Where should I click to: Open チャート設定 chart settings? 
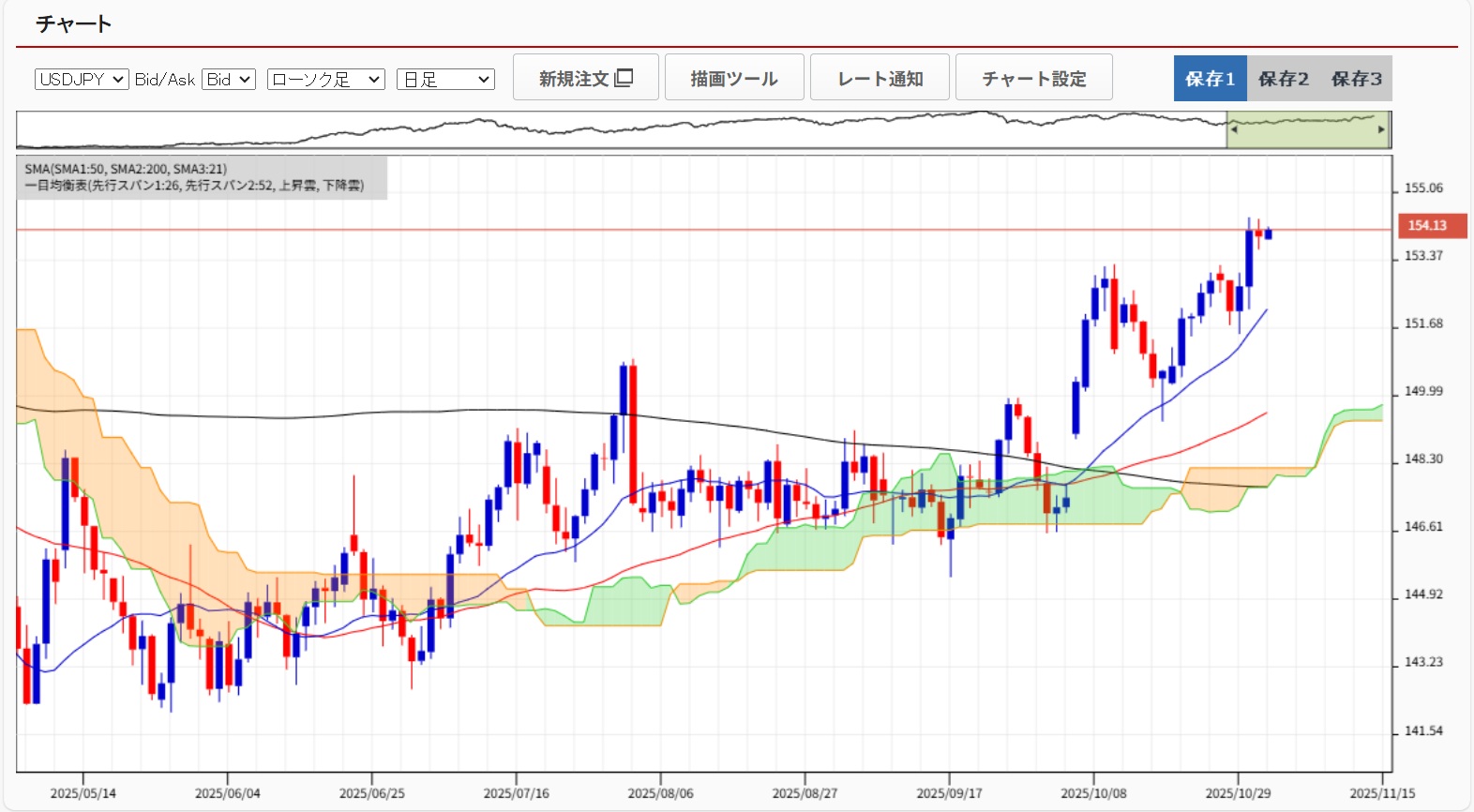(x=1033, y=78)
